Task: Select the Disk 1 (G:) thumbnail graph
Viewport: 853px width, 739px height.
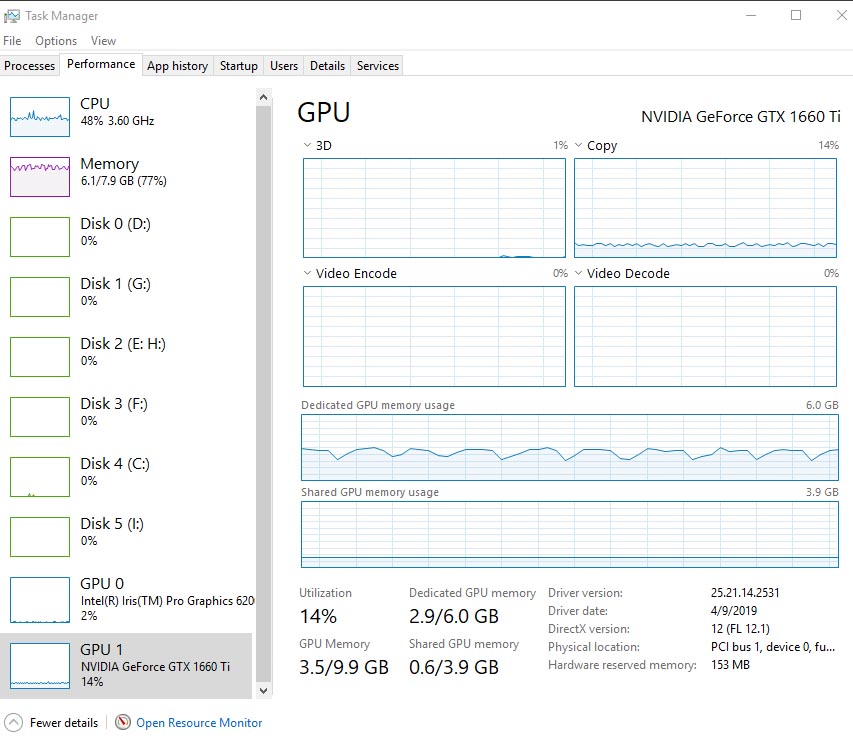Action: pyautogui.click(x=40, y=297)
